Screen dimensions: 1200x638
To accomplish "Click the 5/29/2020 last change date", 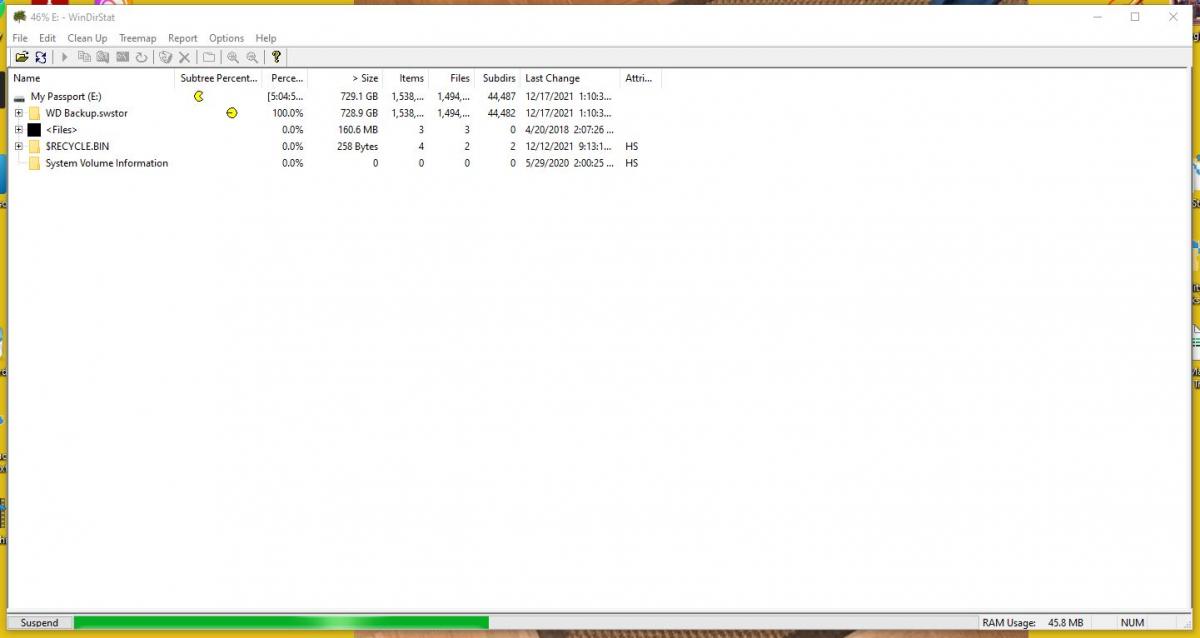I will (569, 163).
